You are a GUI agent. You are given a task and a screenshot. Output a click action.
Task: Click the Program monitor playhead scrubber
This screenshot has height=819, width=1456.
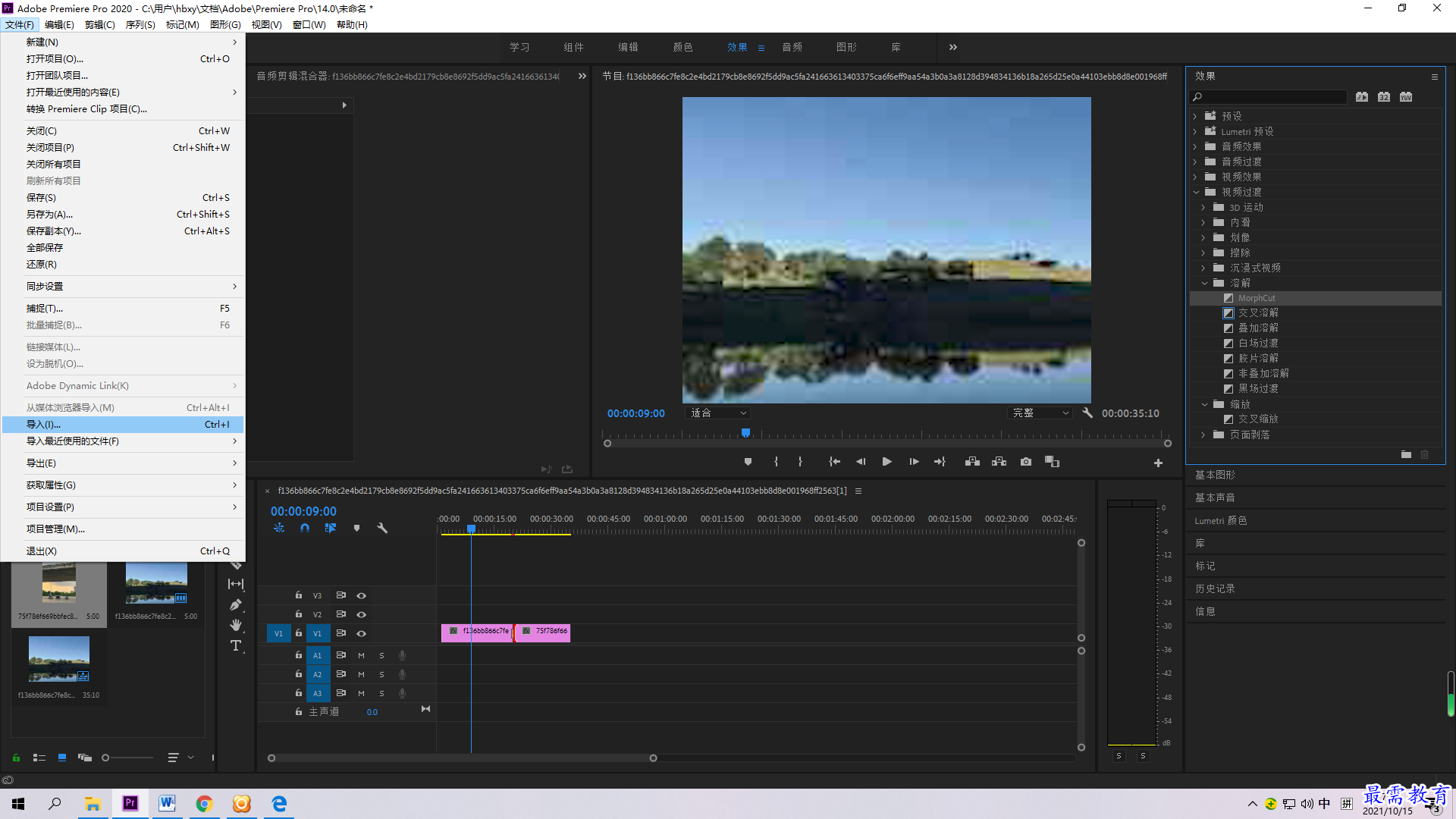(x=745, y=433)
